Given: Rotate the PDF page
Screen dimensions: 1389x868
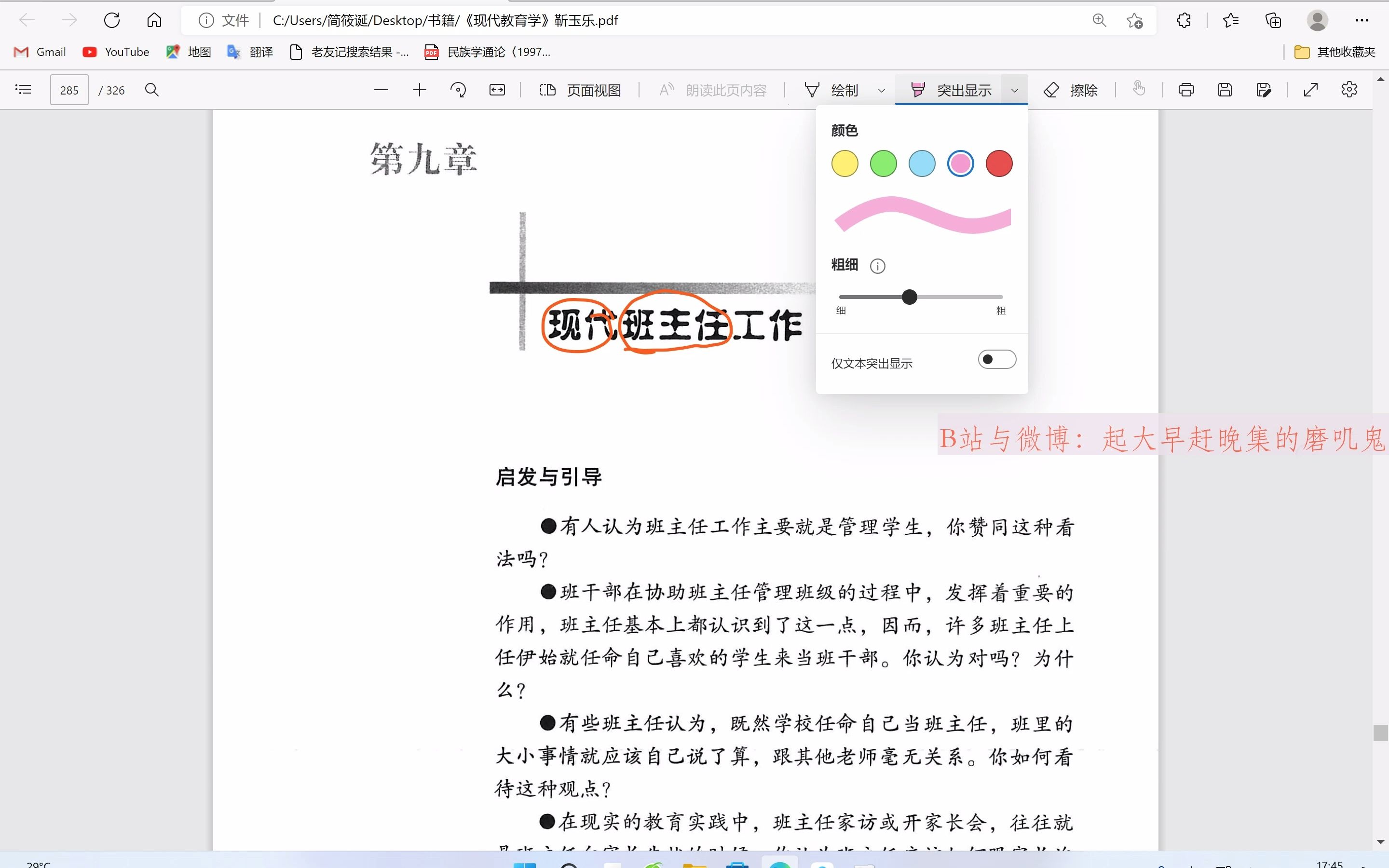Looking at the screenshot, I should 458,90.
